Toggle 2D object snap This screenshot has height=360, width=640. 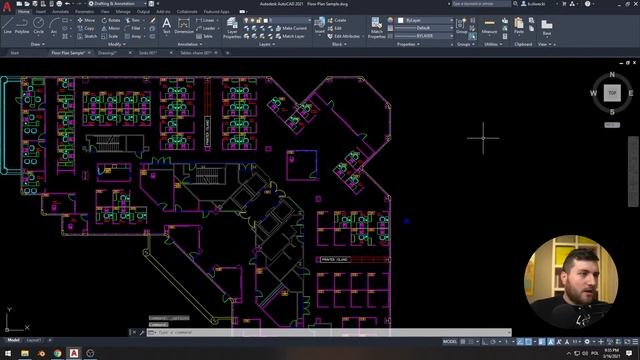point(528,342)
